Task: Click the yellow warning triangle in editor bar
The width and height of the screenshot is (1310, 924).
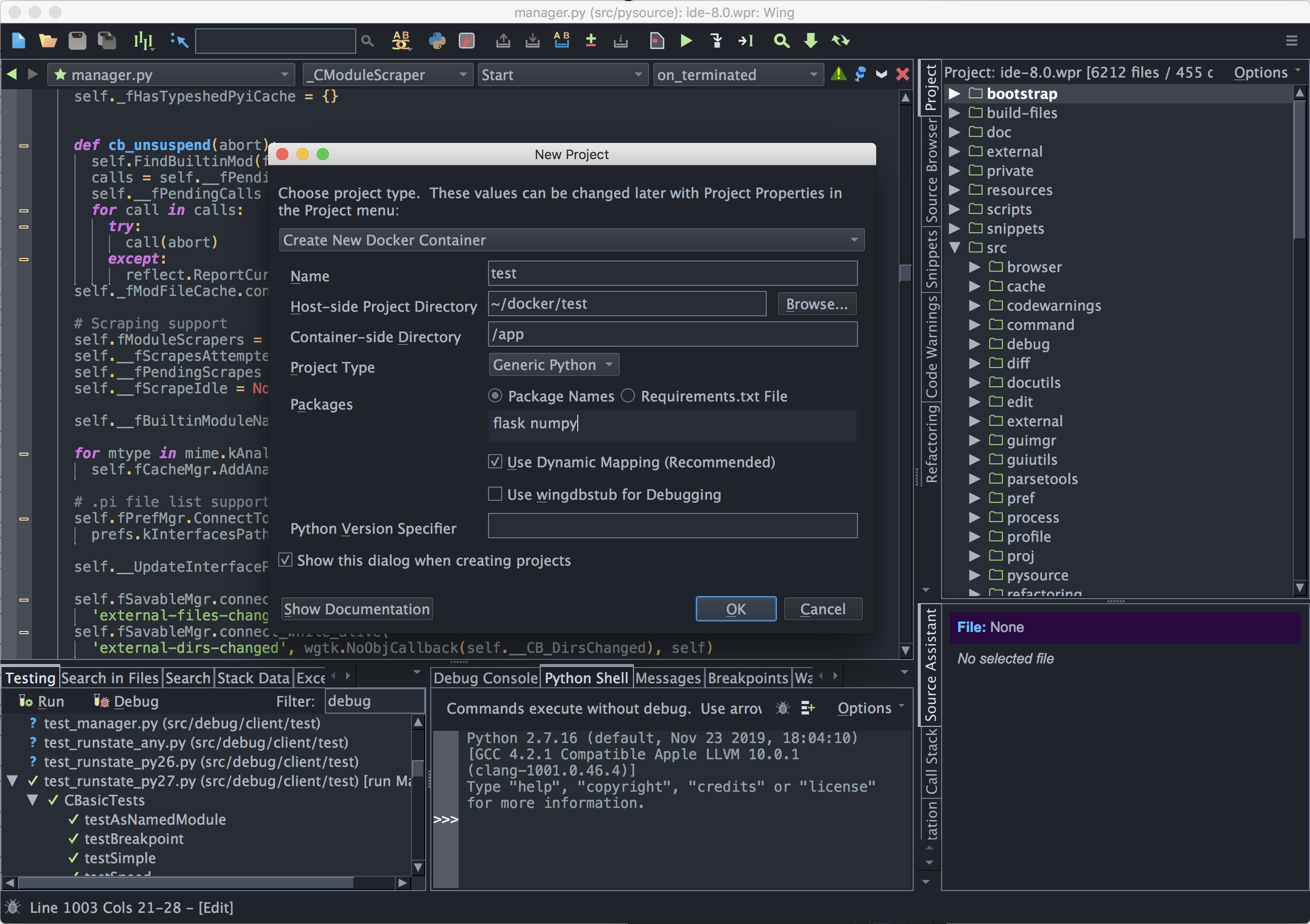Action: click(838, 73)
